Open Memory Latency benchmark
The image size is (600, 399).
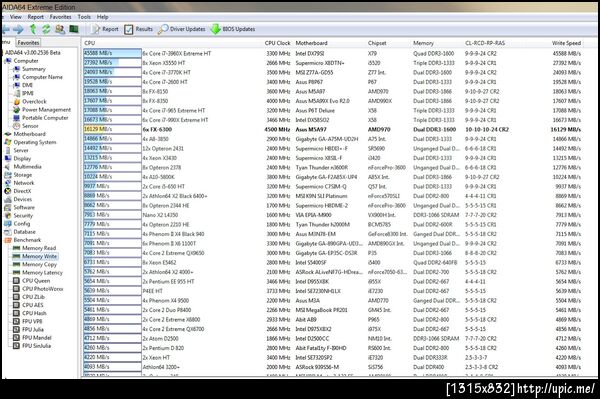click(42, 272)
